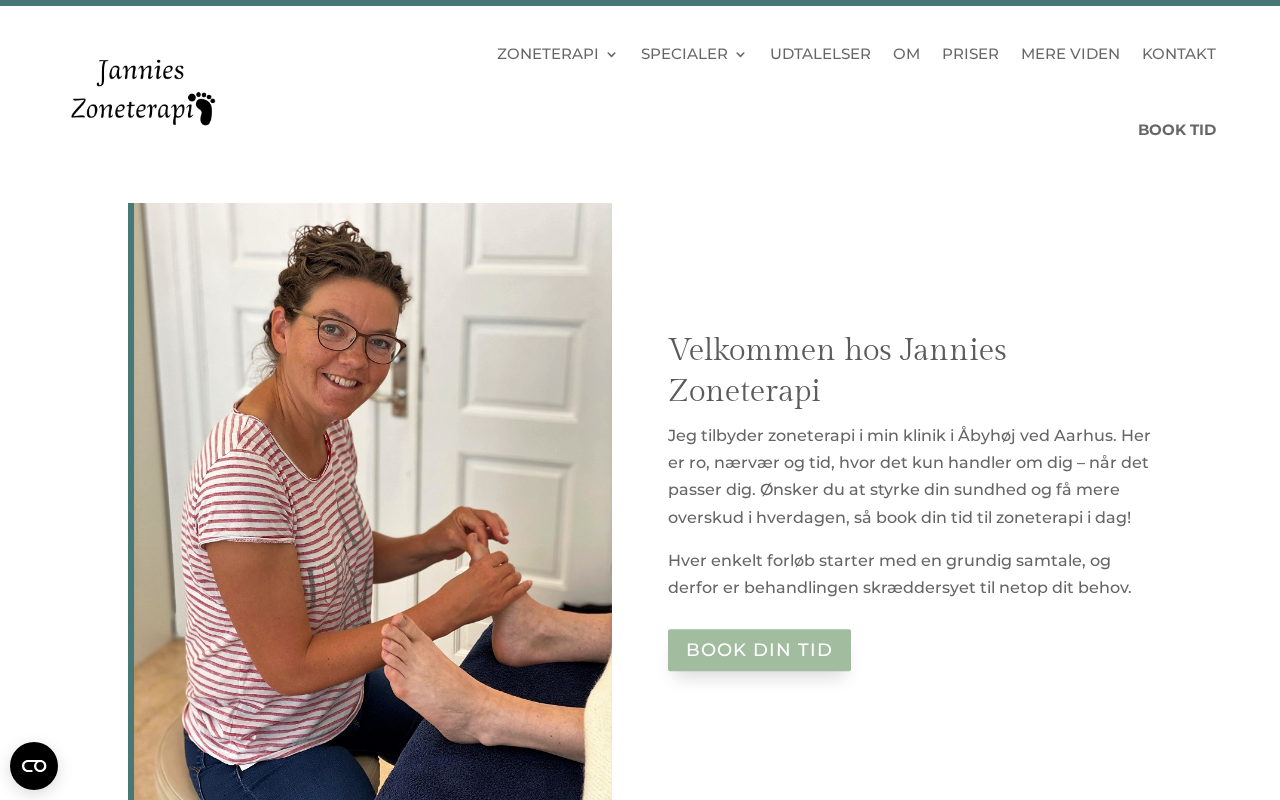1280x800 pixels.
Task: Open the Mere viden page
Action: 1070,54
